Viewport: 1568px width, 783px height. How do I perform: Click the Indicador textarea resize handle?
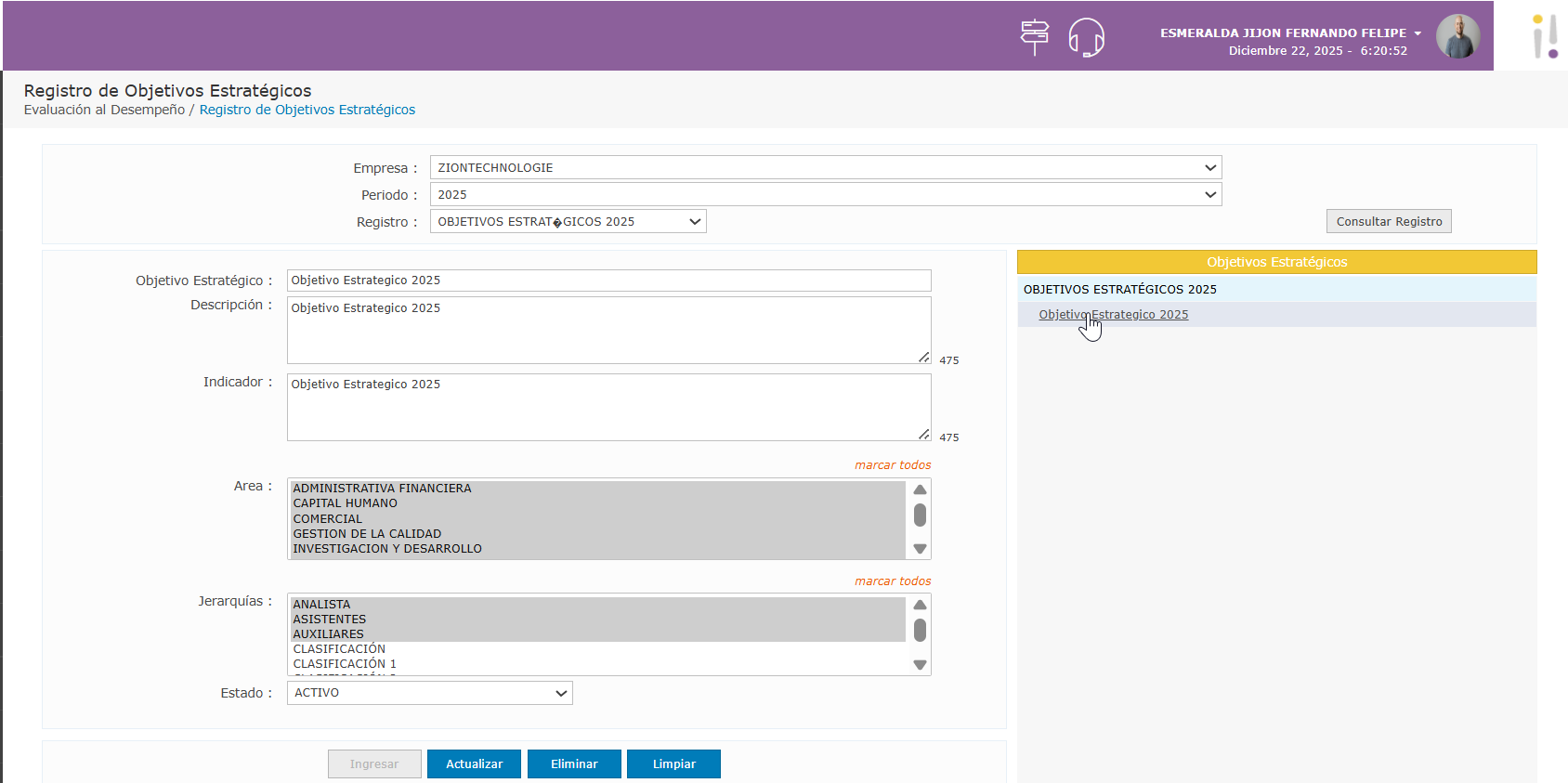(x=923, y=434)
